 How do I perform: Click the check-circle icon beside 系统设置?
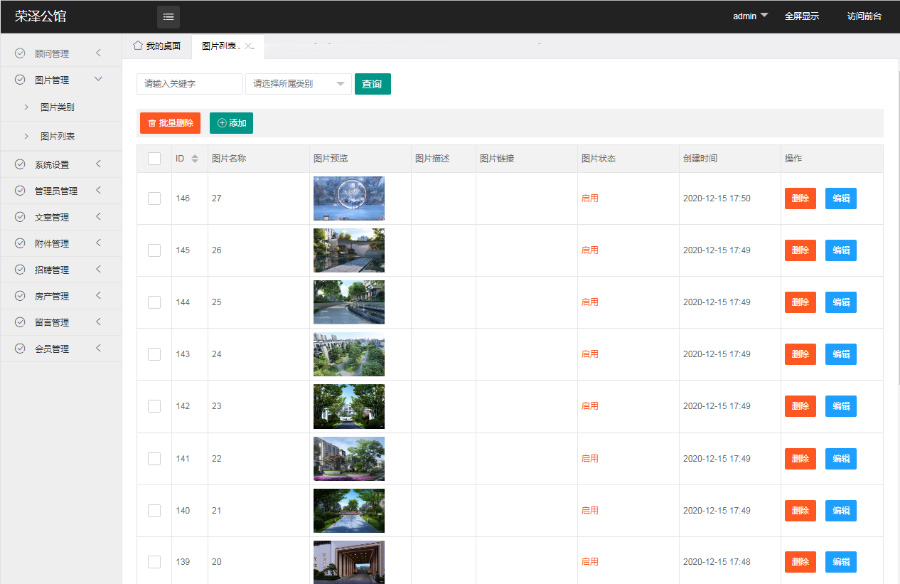click(20, 165)
